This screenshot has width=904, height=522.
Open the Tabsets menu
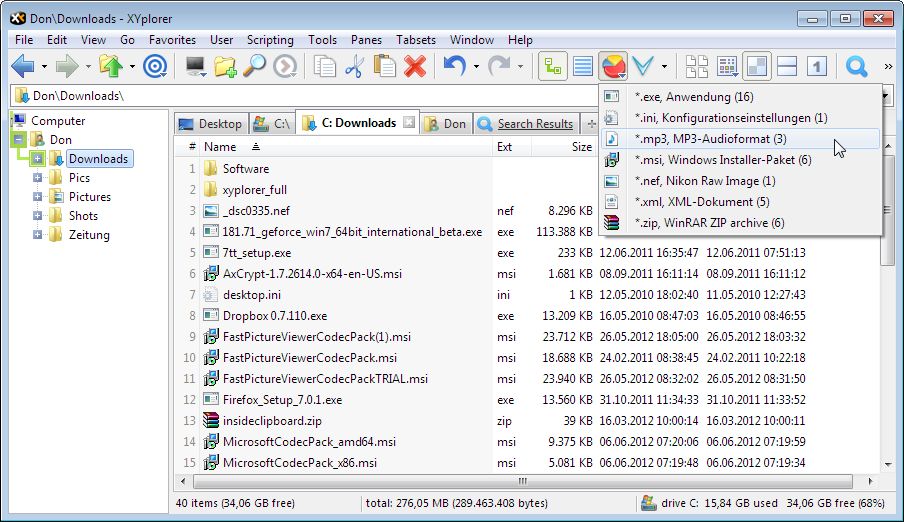coord(416,40)
